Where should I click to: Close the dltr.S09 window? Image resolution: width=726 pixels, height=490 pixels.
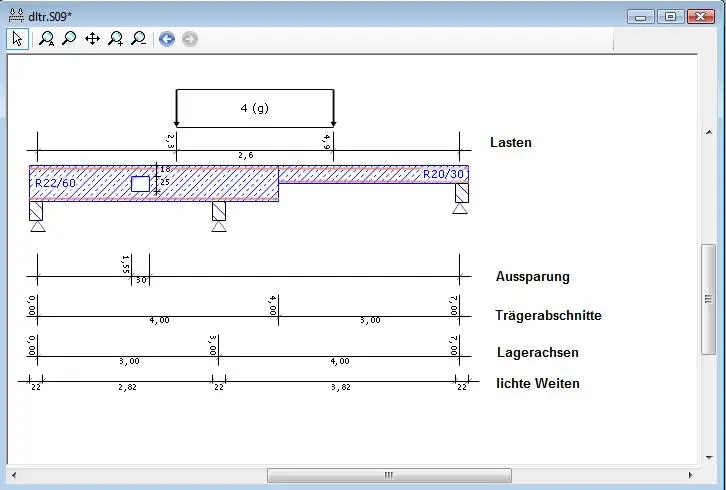(701, 17)
